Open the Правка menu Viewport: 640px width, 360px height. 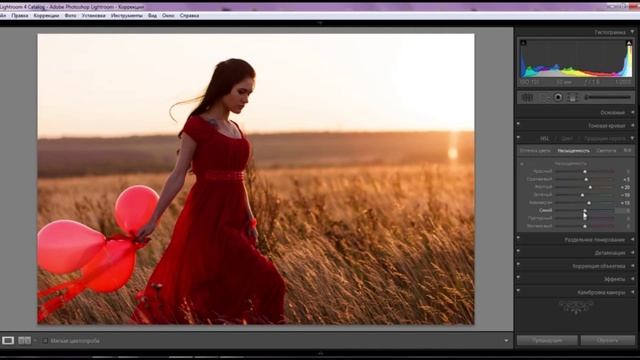[20, 16]
